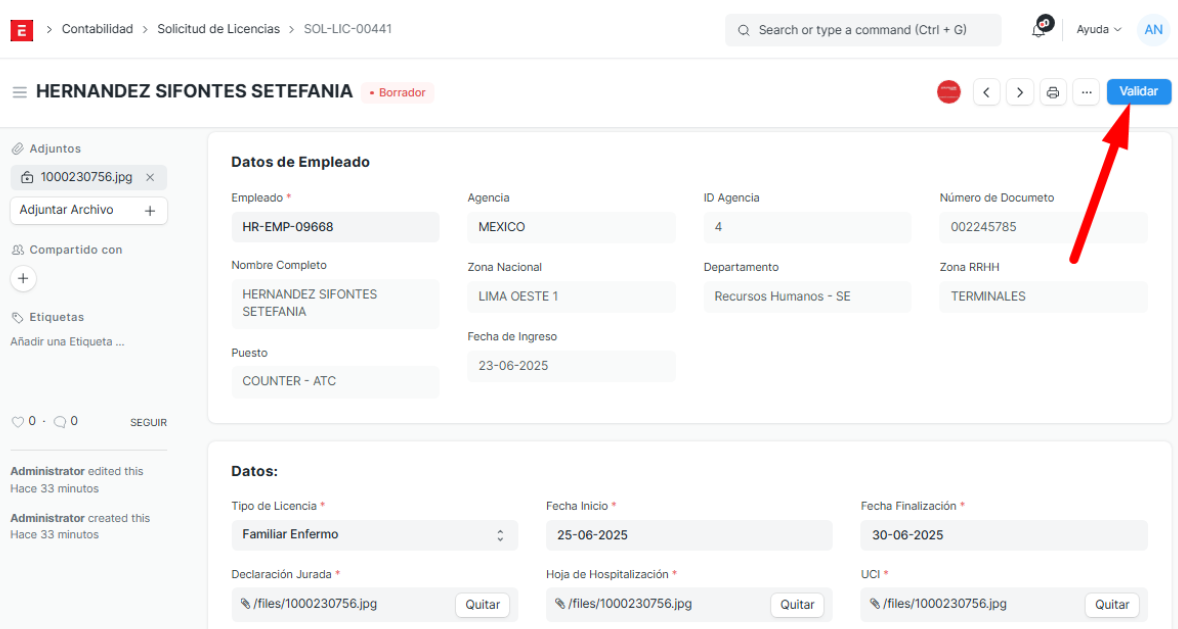The height and width of the screenshot is (629, 1178).
Task: Remove attachment 1000230756.jpg with X icon
Action: [x=150, y=177]
